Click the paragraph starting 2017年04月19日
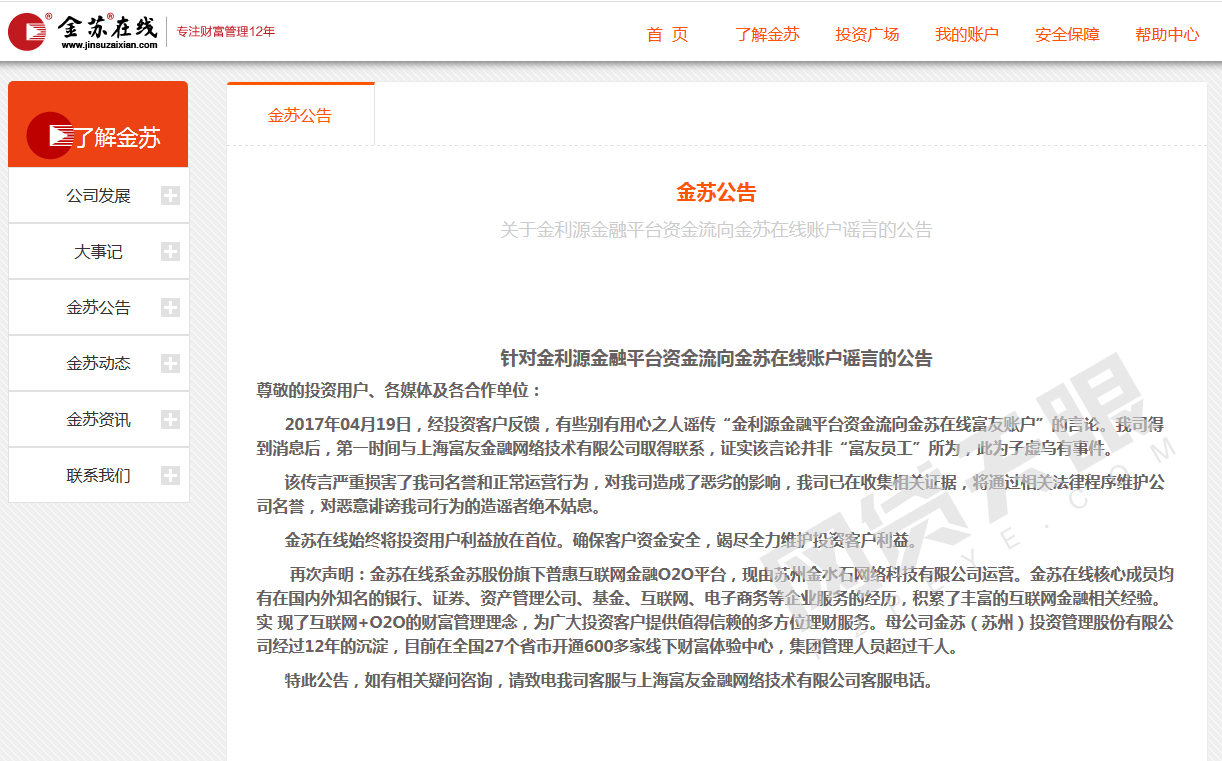1222x761 pixels. click(711, 436)
